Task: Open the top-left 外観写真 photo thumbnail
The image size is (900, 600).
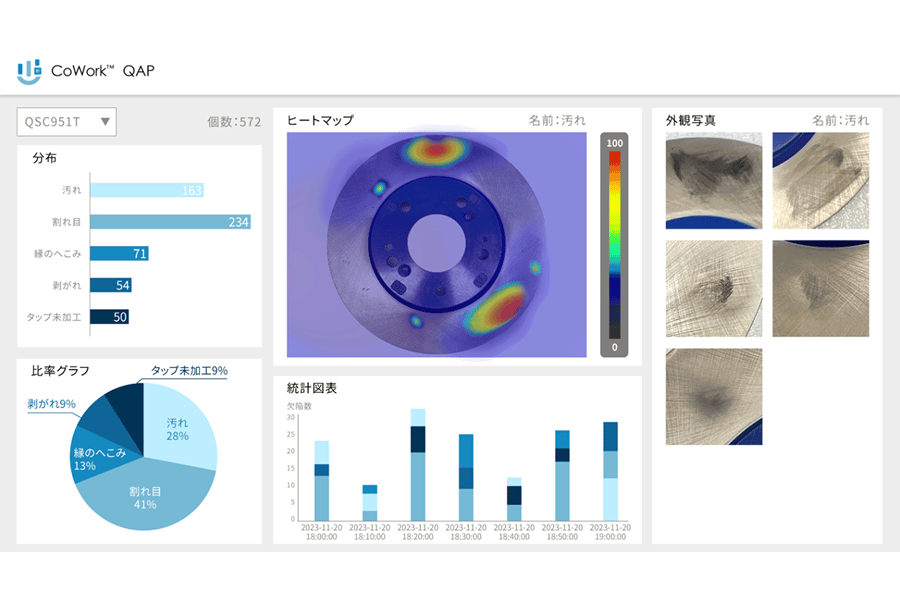Action: click(x=714, y=181)
